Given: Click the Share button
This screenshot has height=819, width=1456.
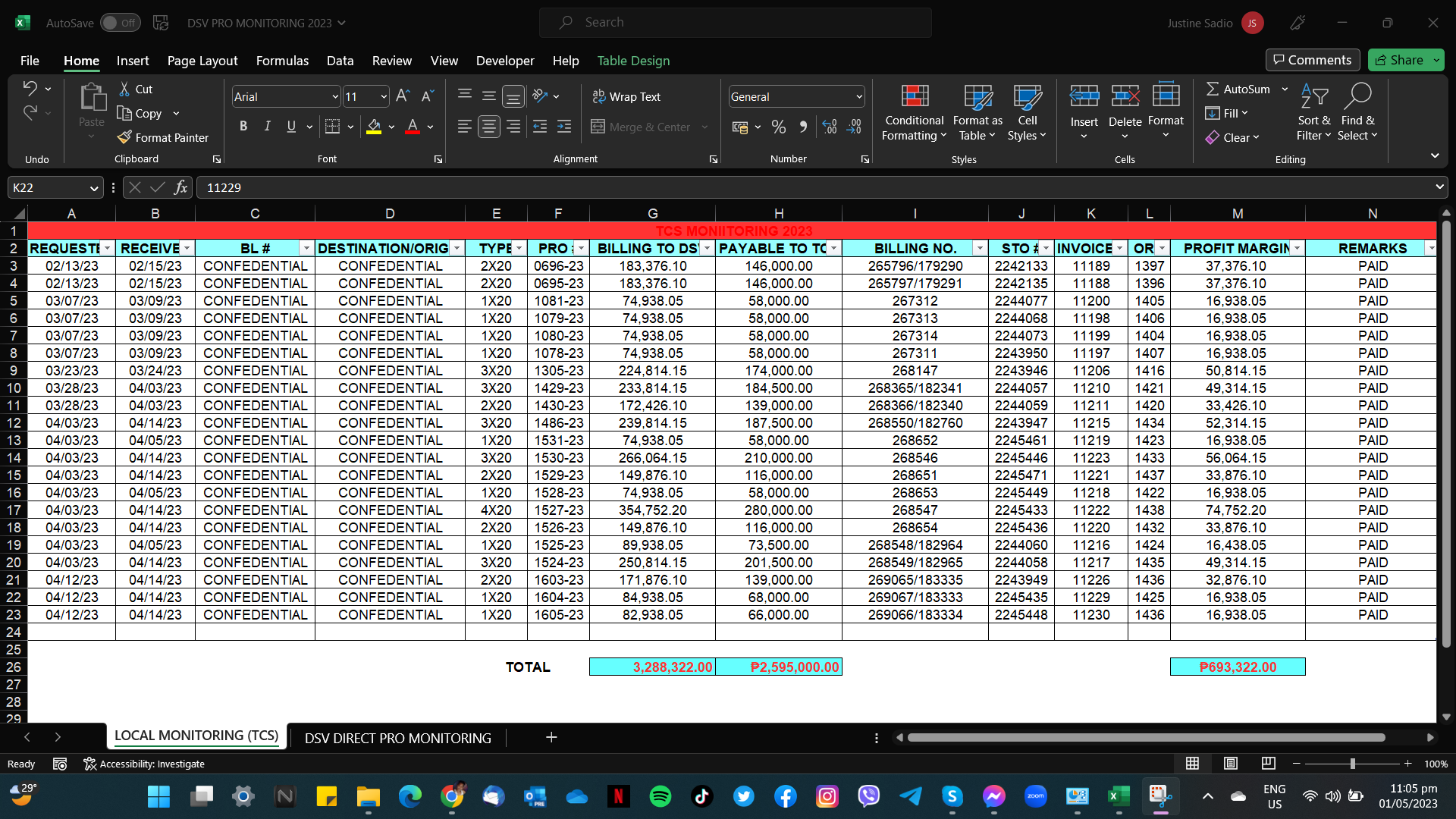Looking at the screenshot, I should click(x=1399, y=60).
